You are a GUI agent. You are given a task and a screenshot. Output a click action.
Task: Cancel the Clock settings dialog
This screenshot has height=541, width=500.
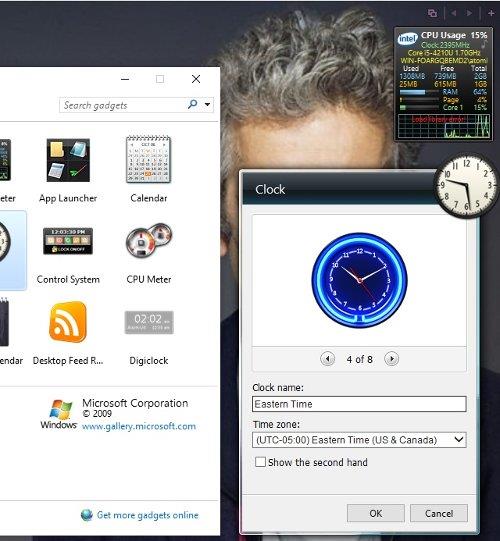(439, 513)
